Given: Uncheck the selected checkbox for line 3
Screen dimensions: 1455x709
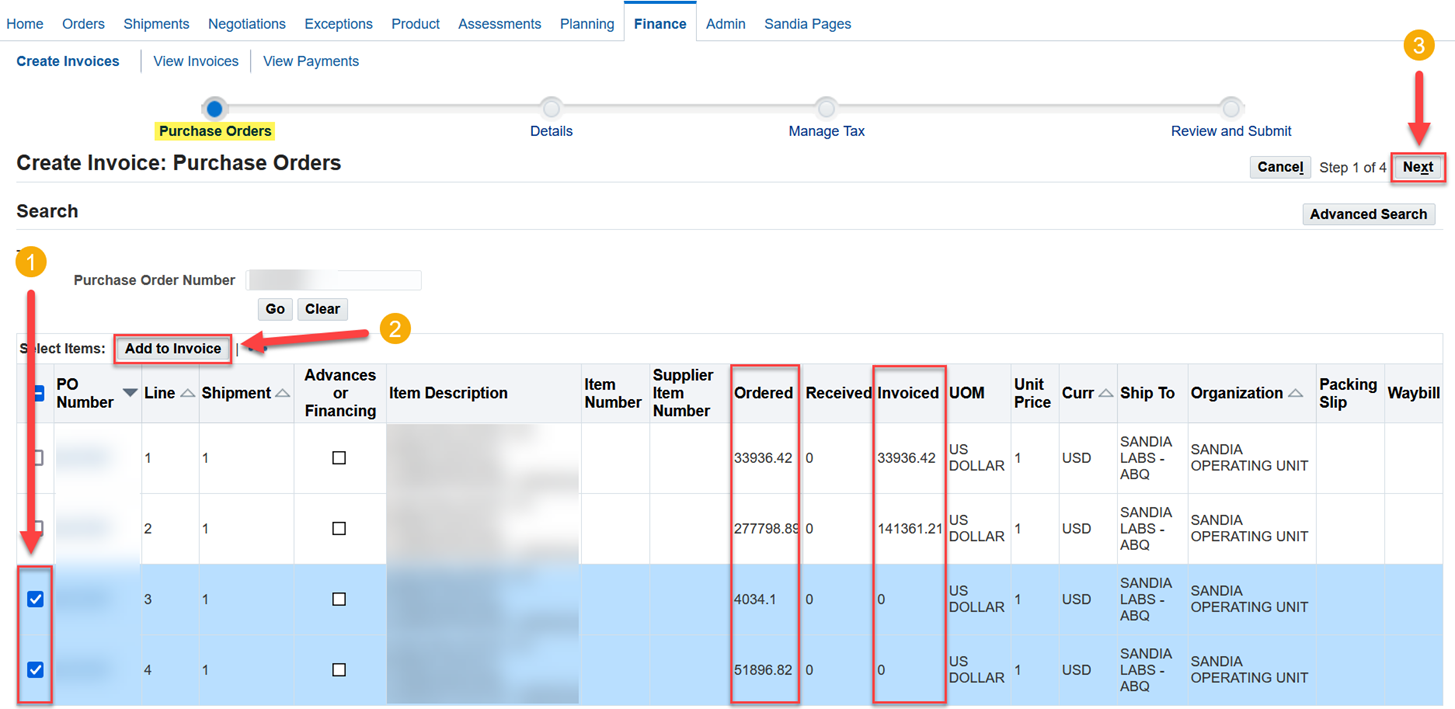Looking at the screenshot, I should pos(36,599).
